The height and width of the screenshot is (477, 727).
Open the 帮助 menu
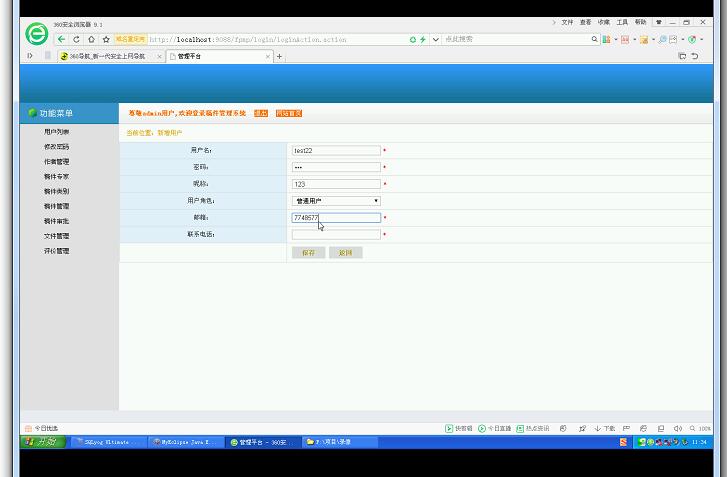point(640,22)
